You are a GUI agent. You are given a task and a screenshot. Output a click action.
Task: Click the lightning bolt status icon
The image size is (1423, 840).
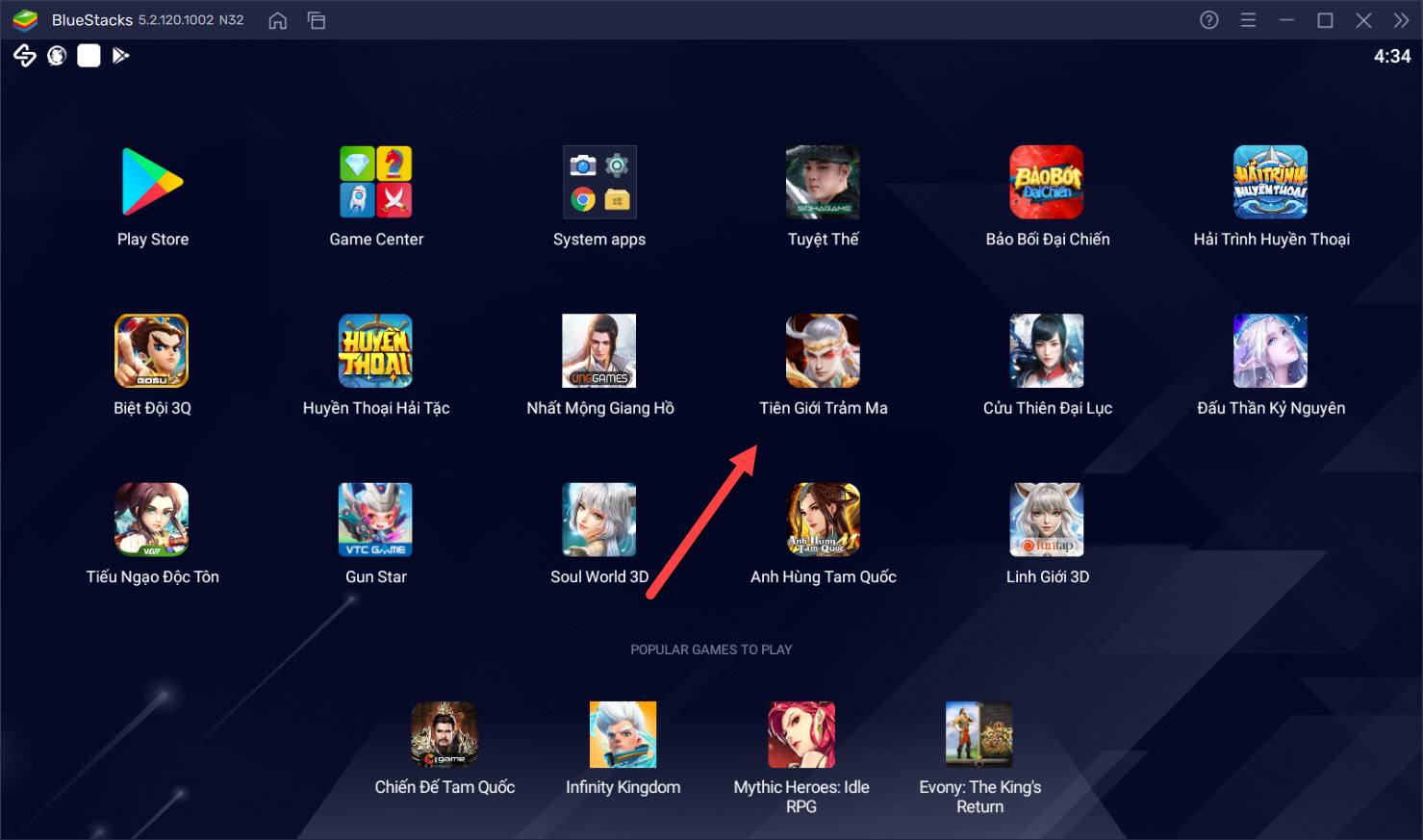24,56
